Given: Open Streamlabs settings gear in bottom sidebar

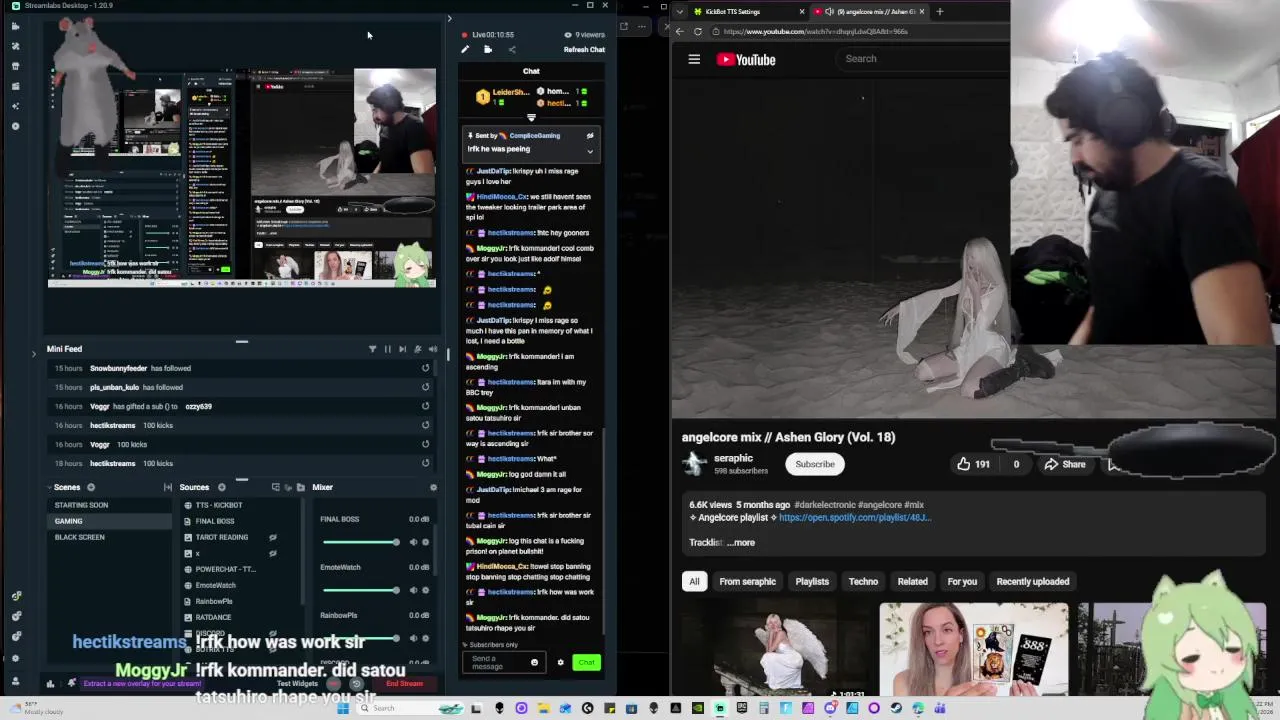Looking at the screenshot, I should pos(15,657).
